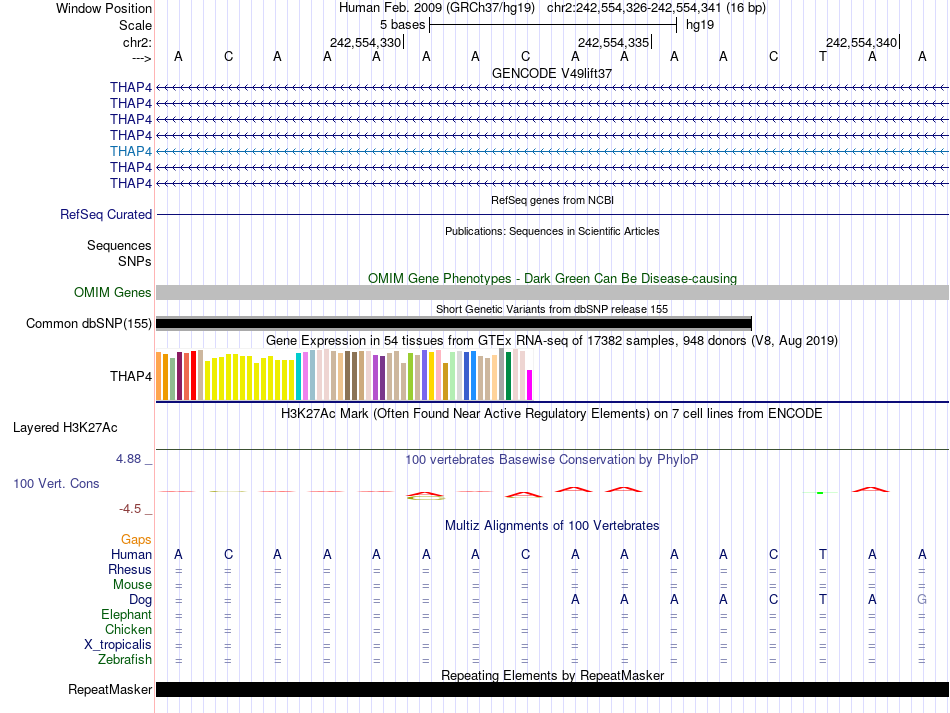The image size is (950, 713).
Task: Click the Publications: Sequences in Scientific Articles title
Action: coord(552,231)
